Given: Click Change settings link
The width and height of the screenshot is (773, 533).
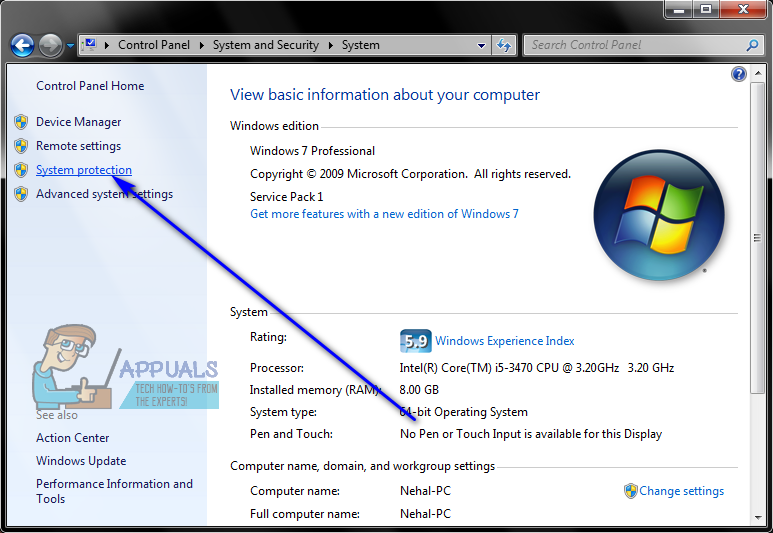Looking at the screenshot, I should pyautogui.click(x=681, y=491).
